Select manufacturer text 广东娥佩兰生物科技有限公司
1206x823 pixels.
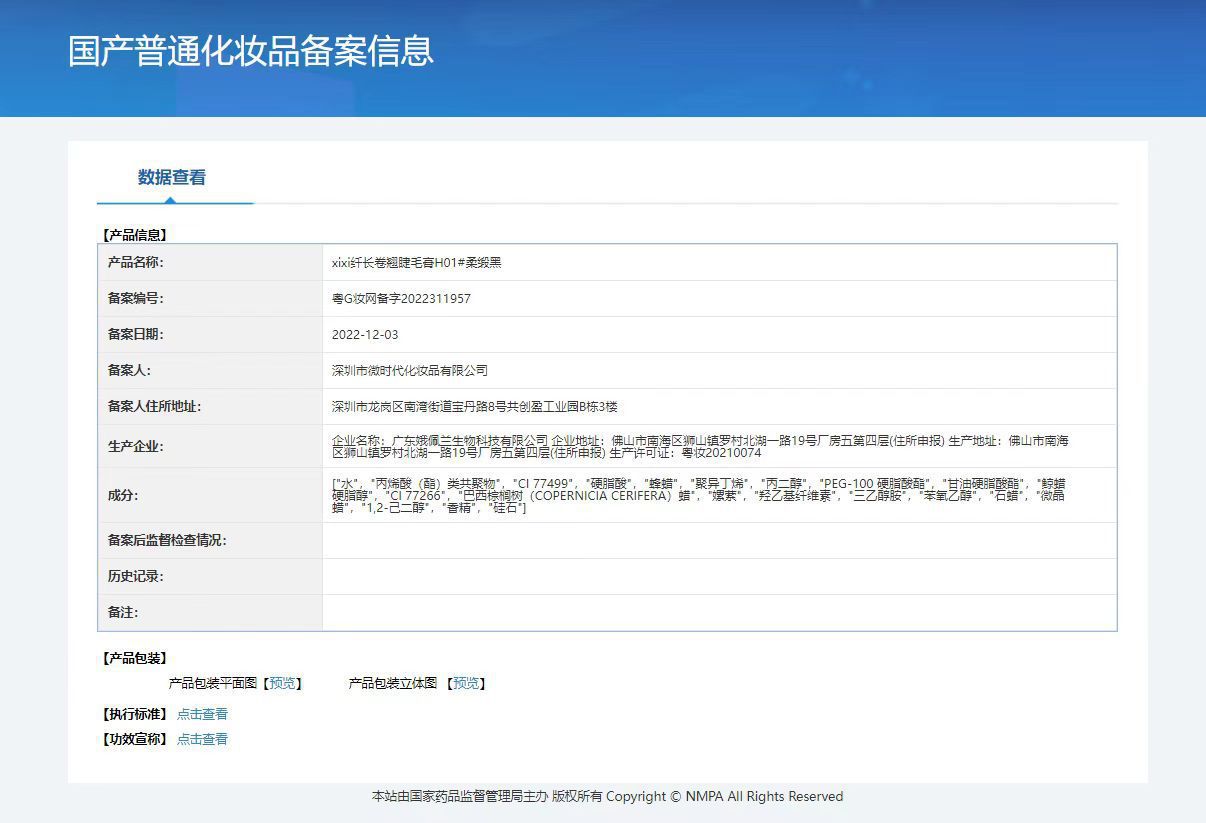click(470, 440)
